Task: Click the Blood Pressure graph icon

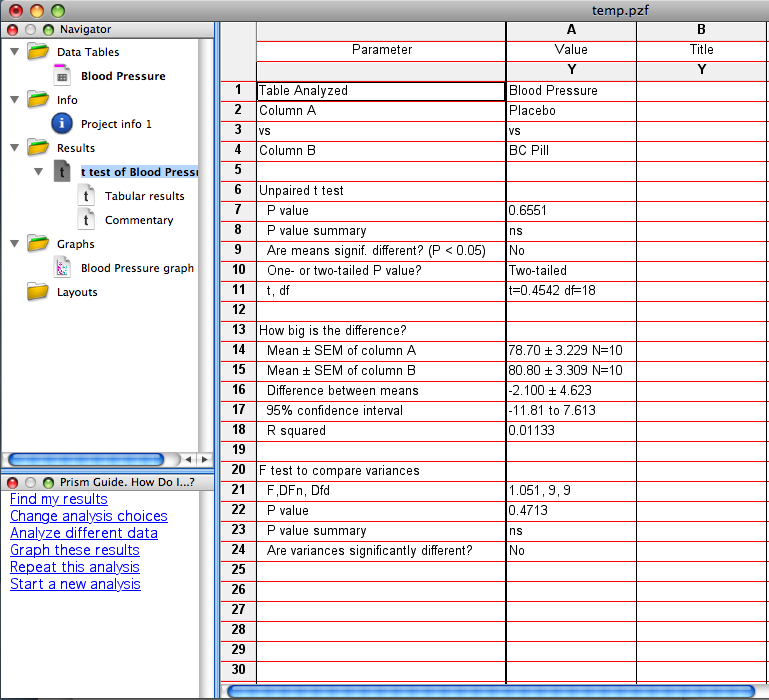Action: (x=62, y=267)
